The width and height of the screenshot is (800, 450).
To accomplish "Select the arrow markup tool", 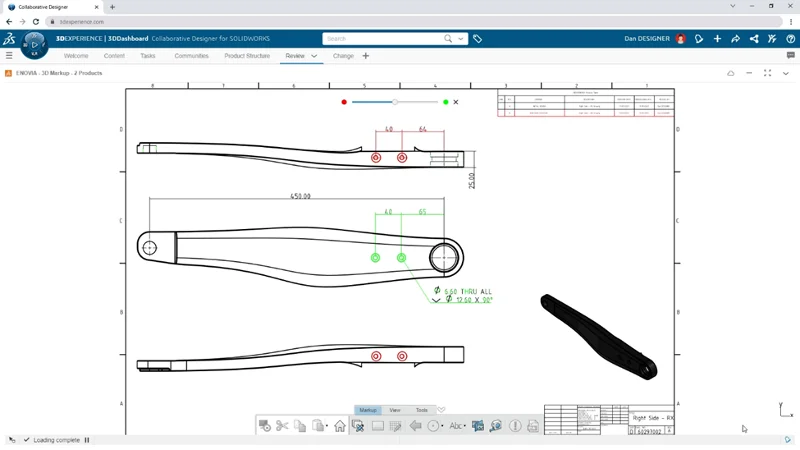I will coord(415,426).
